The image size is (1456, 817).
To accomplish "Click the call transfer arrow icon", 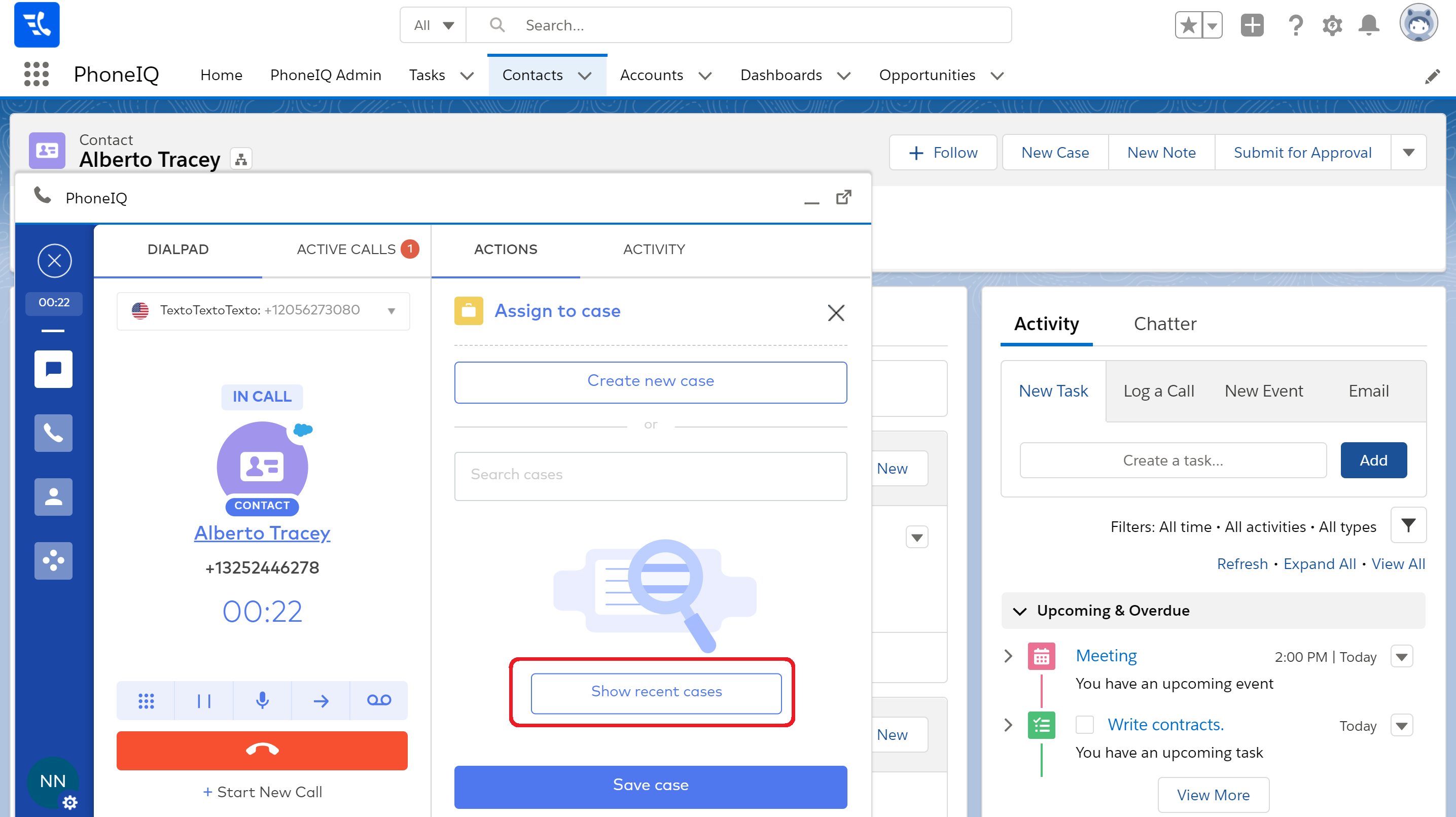I will pyautogui.click(x=321, y=700).
